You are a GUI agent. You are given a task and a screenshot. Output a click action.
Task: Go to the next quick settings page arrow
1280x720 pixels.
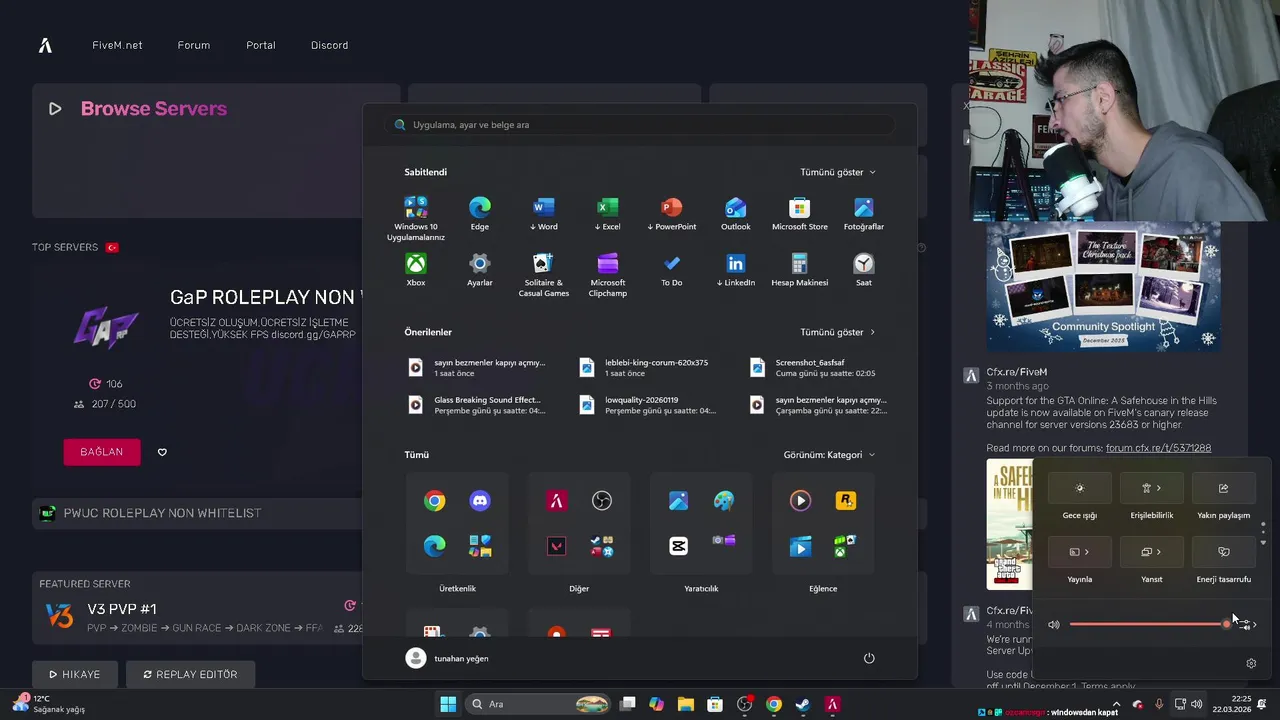(1263, 542)
